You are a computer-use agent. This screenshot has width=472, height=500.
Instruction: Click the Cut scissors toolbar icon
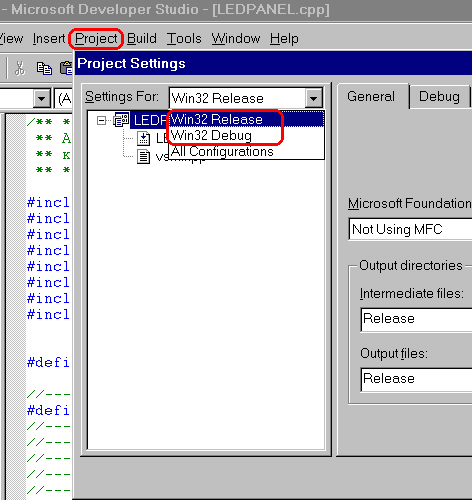(20, 68)
